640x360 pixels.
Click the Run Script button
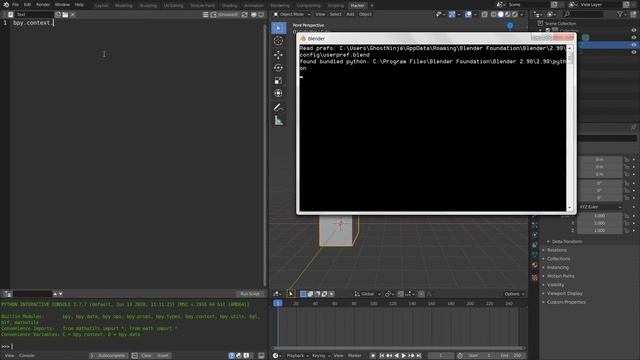tap(250, 294)
